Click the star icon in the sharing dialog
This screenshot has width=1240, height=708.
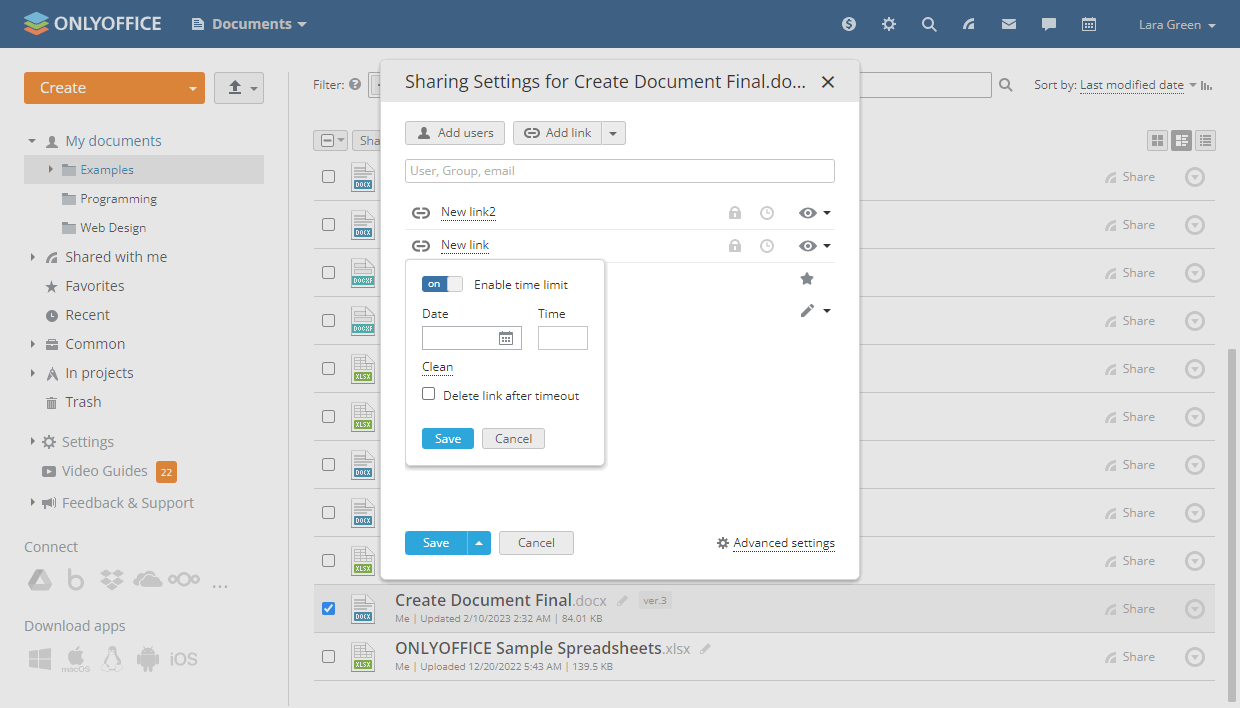[807, 279]
